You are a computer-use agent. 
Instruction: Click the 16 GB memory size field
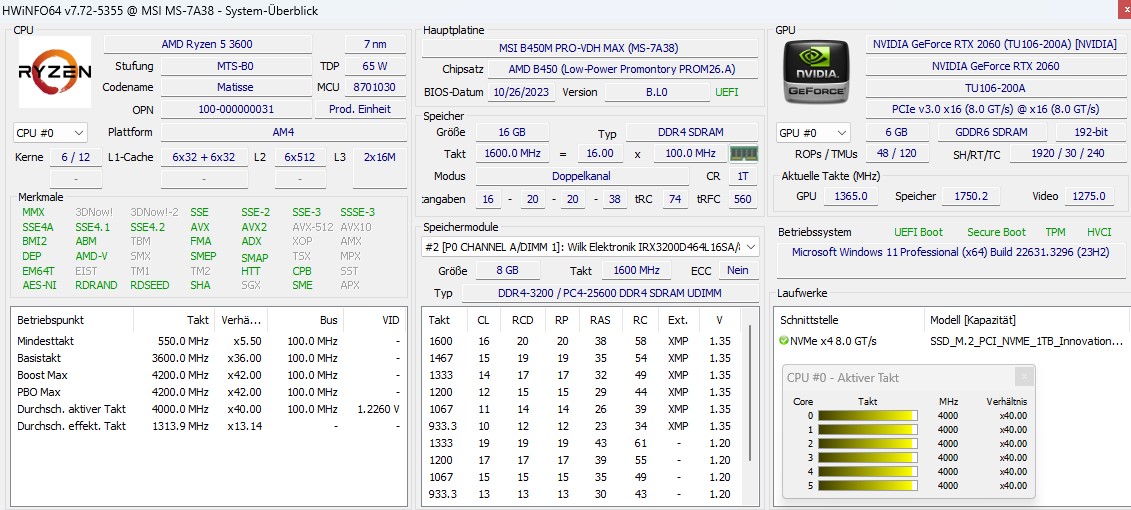coord(512,133)
